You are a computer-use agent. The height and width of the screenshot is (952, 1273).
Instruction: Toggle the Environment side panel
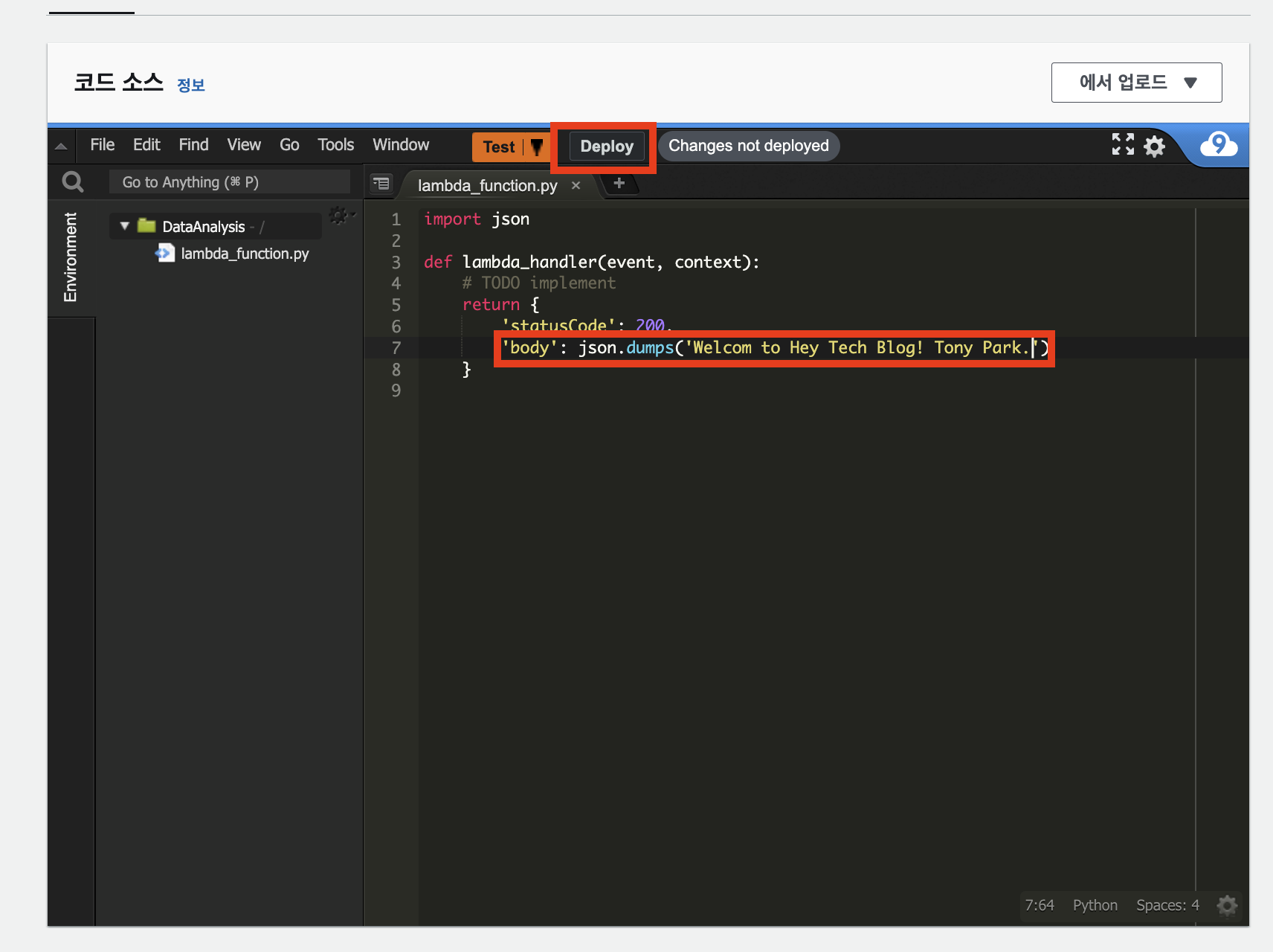click(x=71, y=257)
